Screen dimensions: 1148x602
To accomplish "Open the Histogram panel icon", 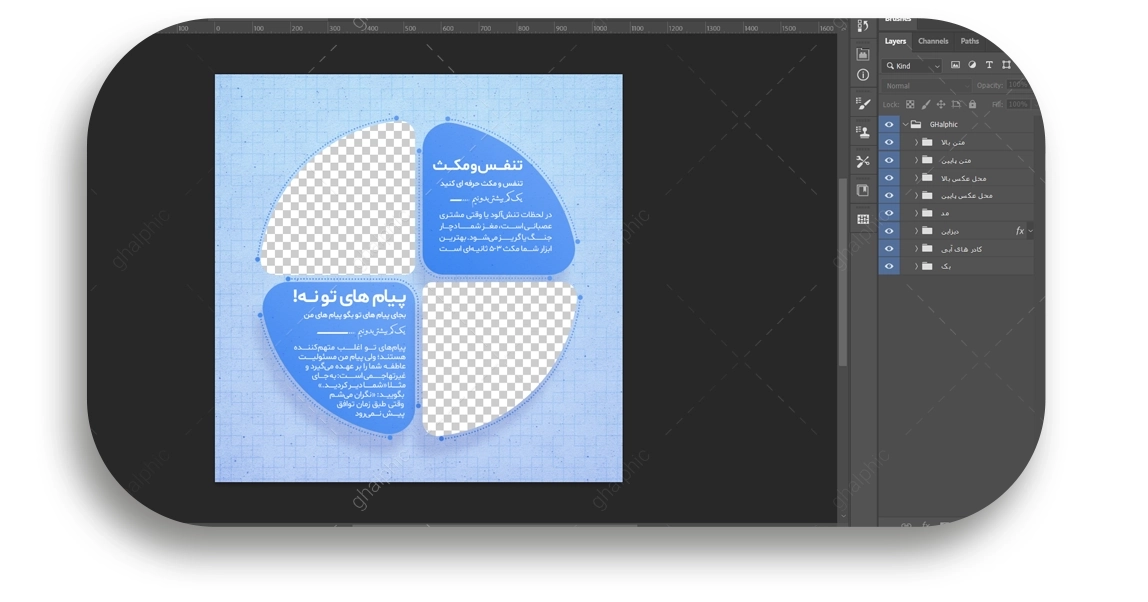I will click(x=862, y=53).
